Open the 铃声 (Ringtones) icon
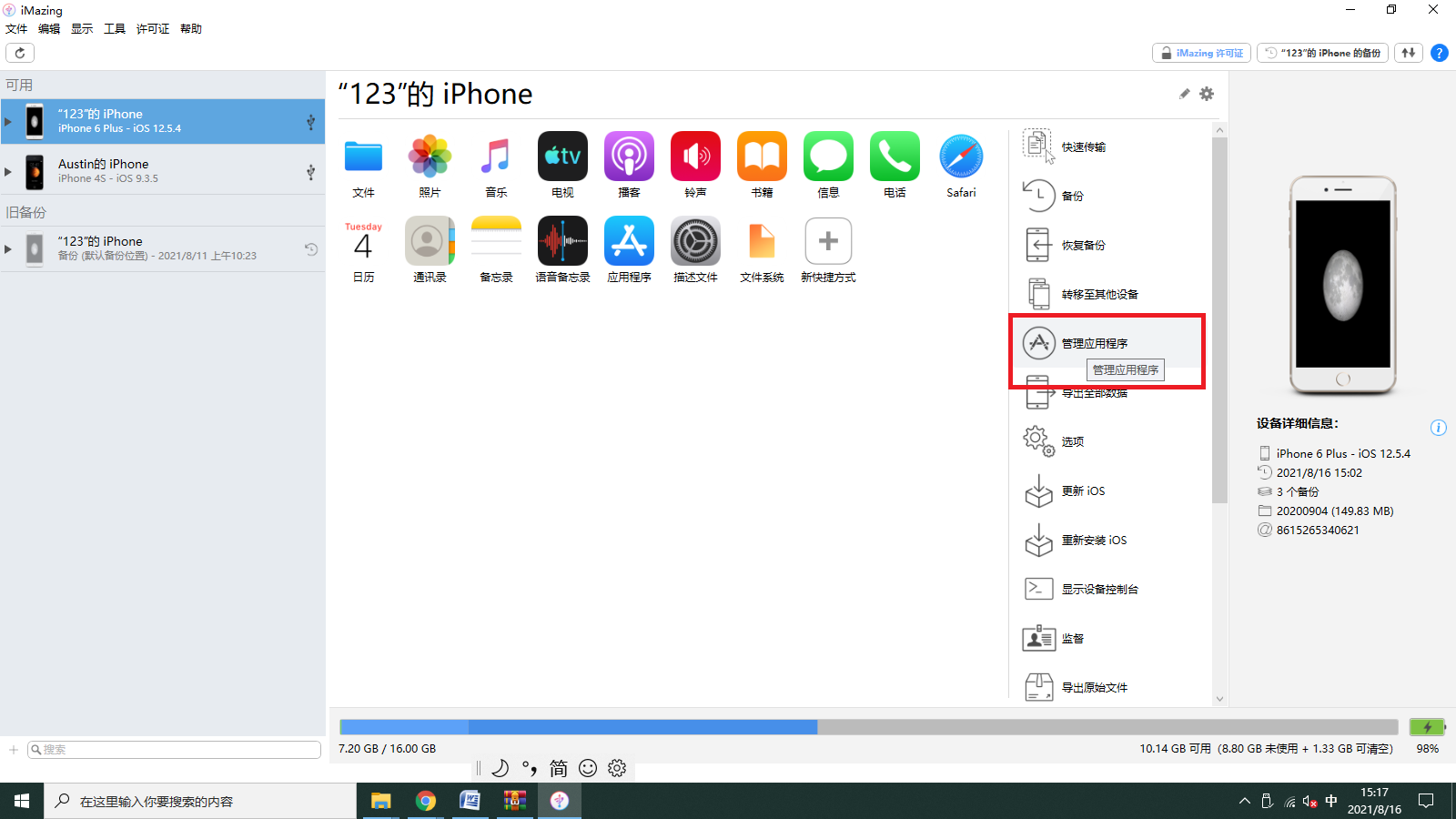The height and width of the screenshot is (819, 1456). coord(695,157)
